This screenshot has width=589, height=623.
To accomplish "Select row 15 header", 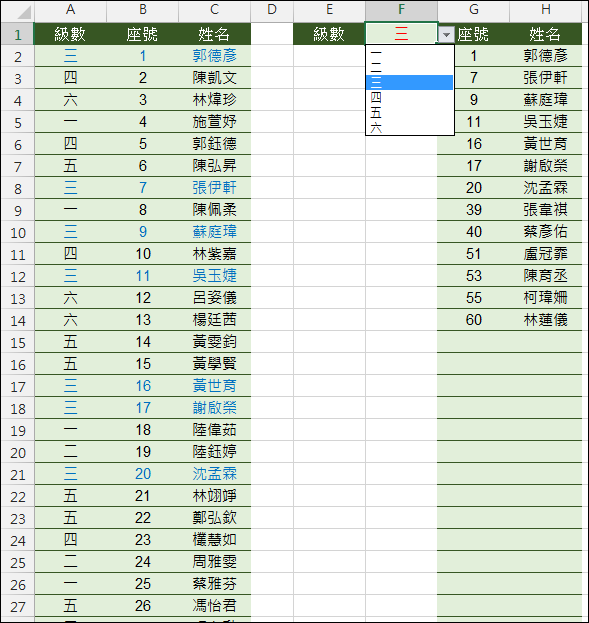I will (18, 342).
